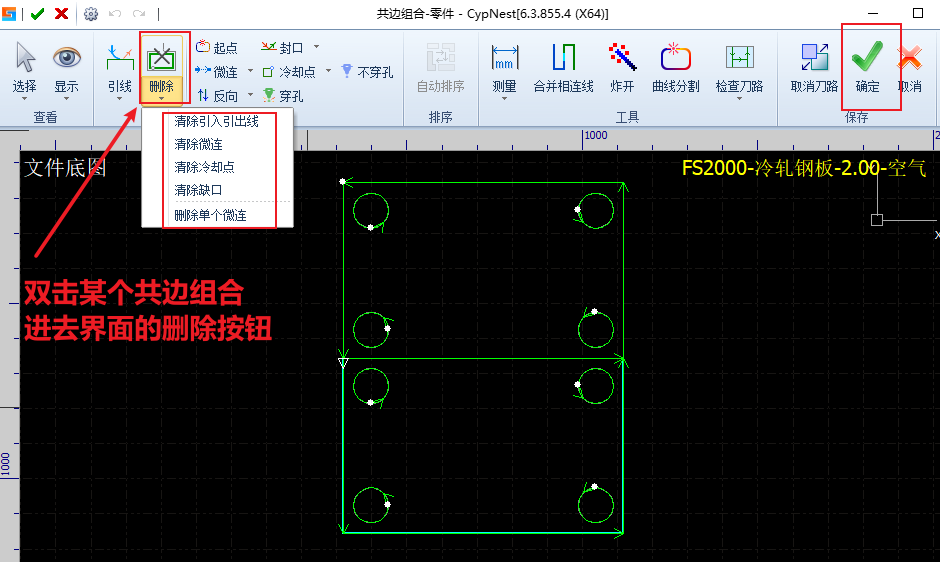Expand the 冷却点 dropdown arrow
The width and height of the screenshot is (940, 562).
click(329, 71)
